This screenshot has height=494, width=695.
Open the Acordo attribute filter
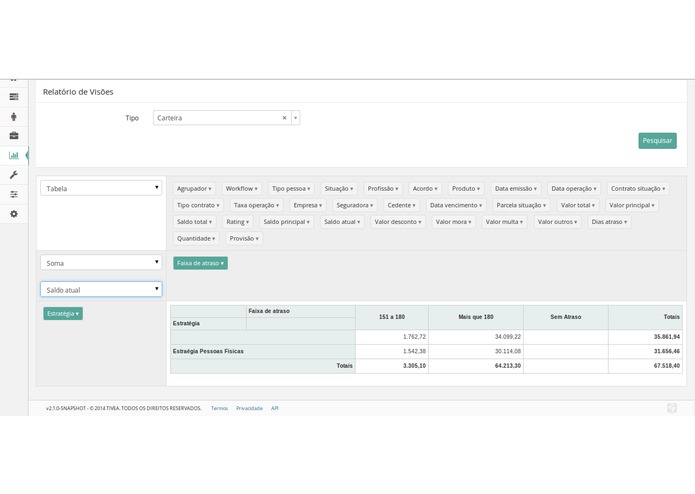point(425,188)
